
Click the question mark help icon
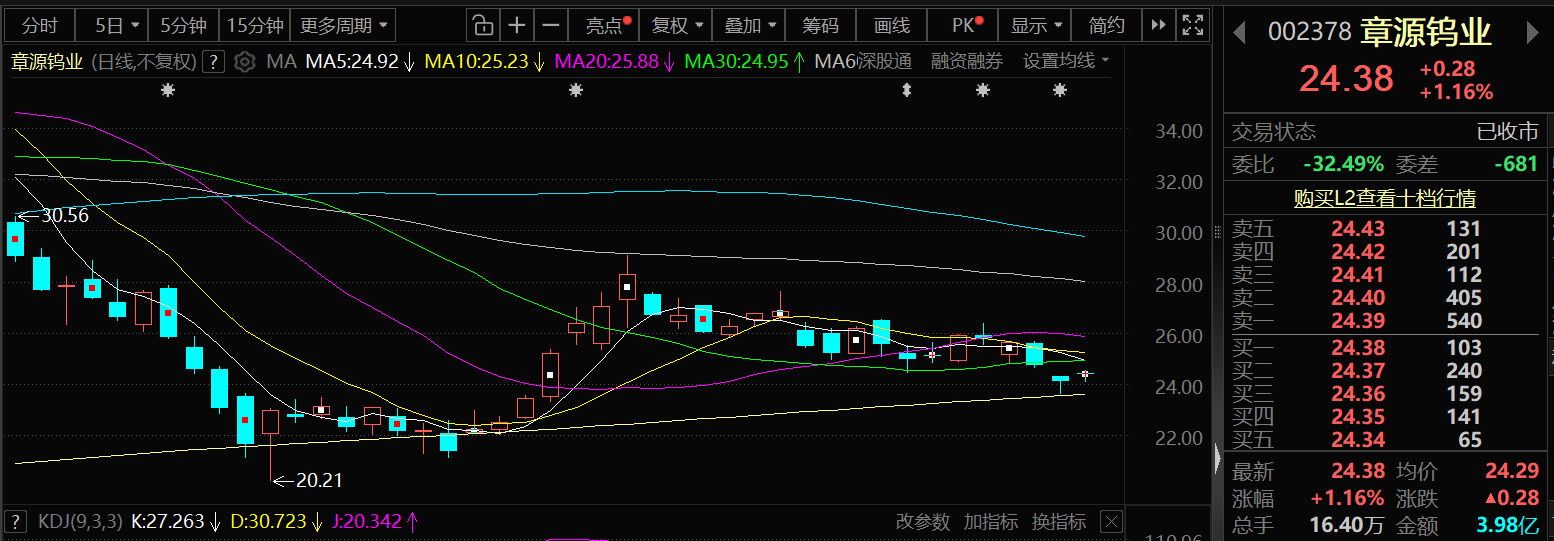pyautogui.click(x=212, y=62)
